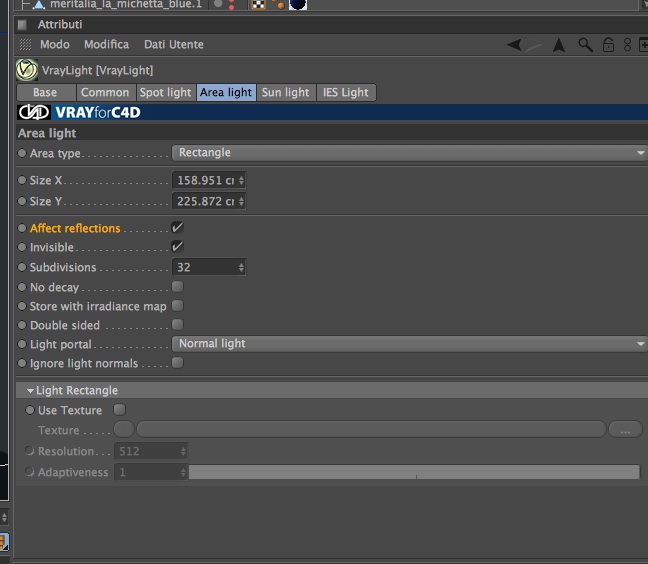Click the Texture link field bar
The image size is (648, 564).
click(x=371, y=429)
